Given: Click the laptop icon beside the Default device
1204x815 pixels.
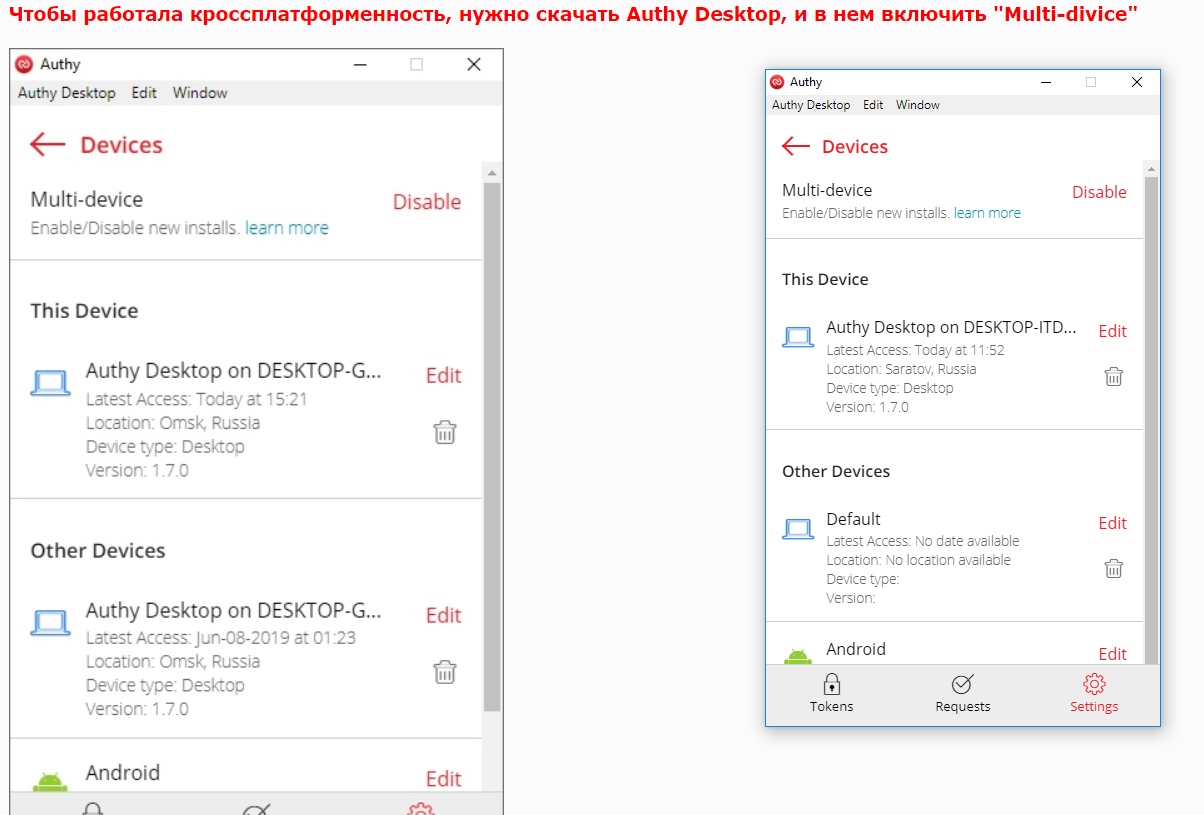Looking at the screenshot, I should pyautogui.click(x=797, y=529).
